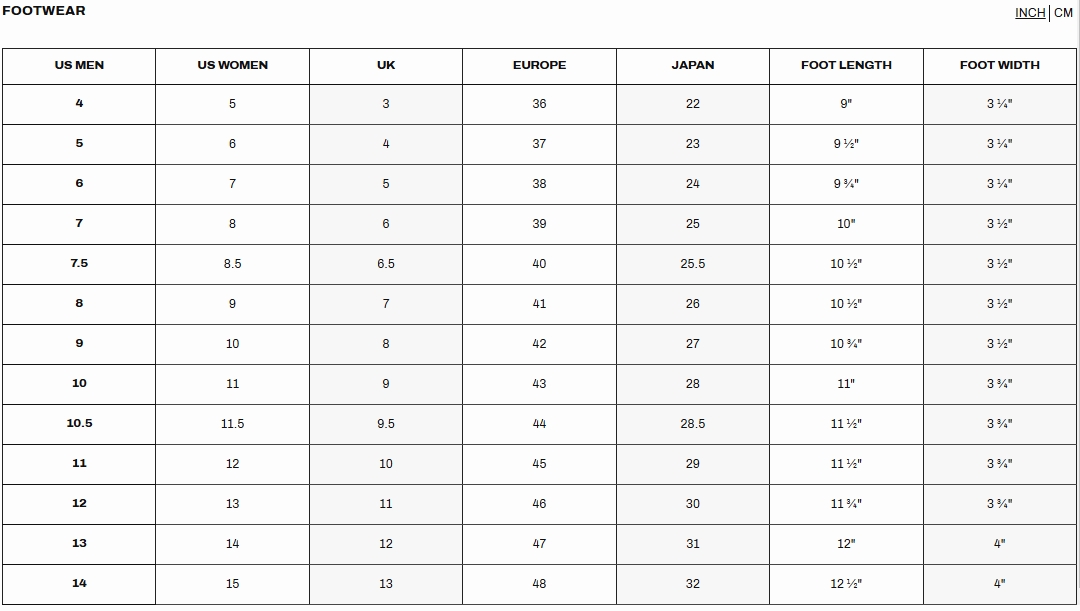Click Europe size 44 cell
Image resolution: width=1080 pixels, height=611 pixels.
coord(539,424)
